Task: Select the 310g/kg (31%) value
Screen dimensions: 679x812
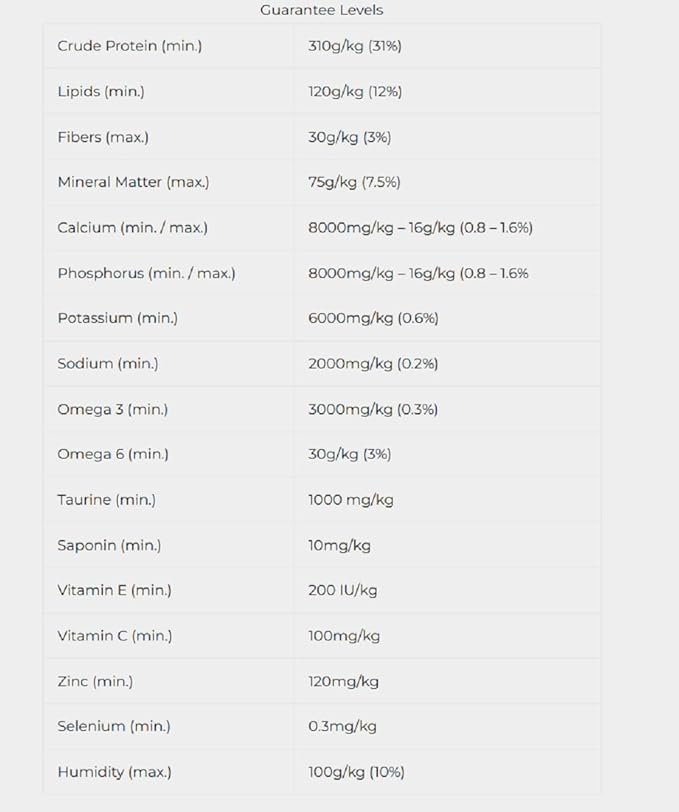Action: (x=355, y=46)
